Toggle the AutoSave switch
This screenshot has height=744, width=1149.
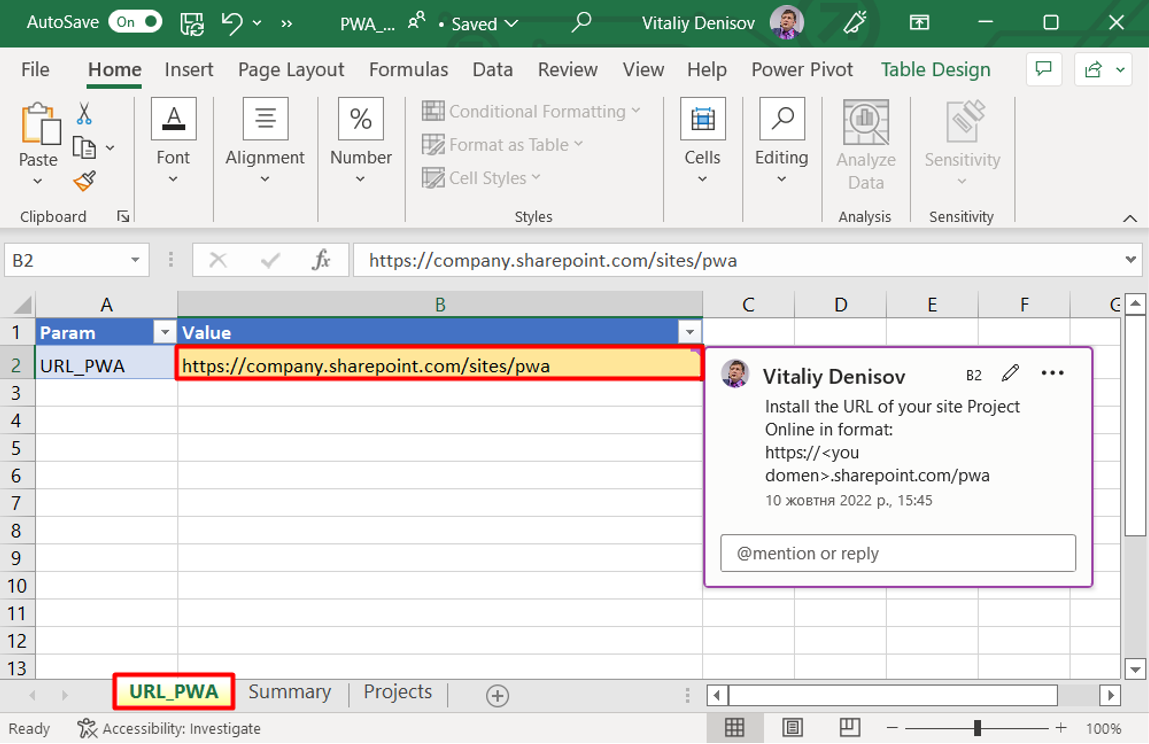tap(136, 22)
